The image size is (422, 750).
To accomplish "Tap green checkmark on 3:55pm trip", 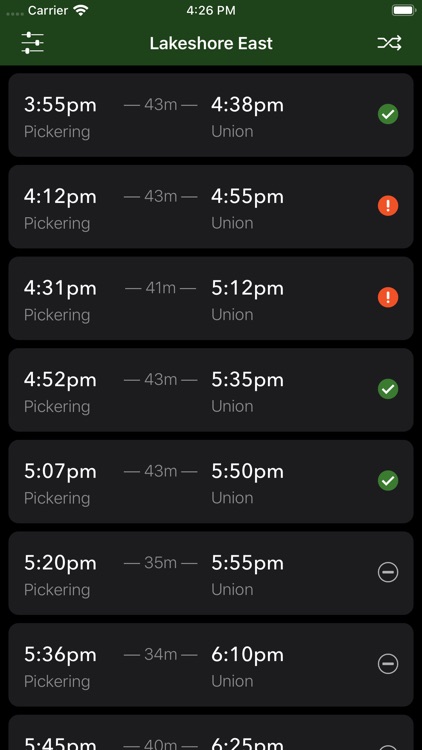I will click(x=388, y=114).
